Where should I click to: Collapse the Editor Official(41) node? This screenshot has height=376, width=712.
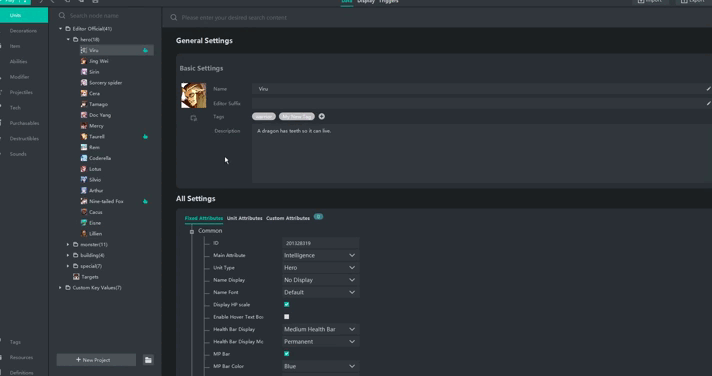60,29
